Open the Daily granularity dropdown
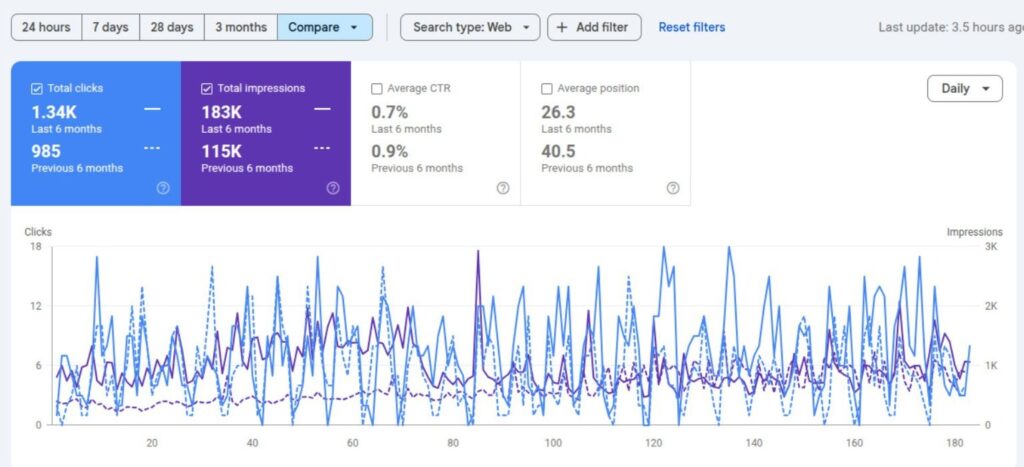The width and height of the screenshot is (1024, 467). coord(965,88)
